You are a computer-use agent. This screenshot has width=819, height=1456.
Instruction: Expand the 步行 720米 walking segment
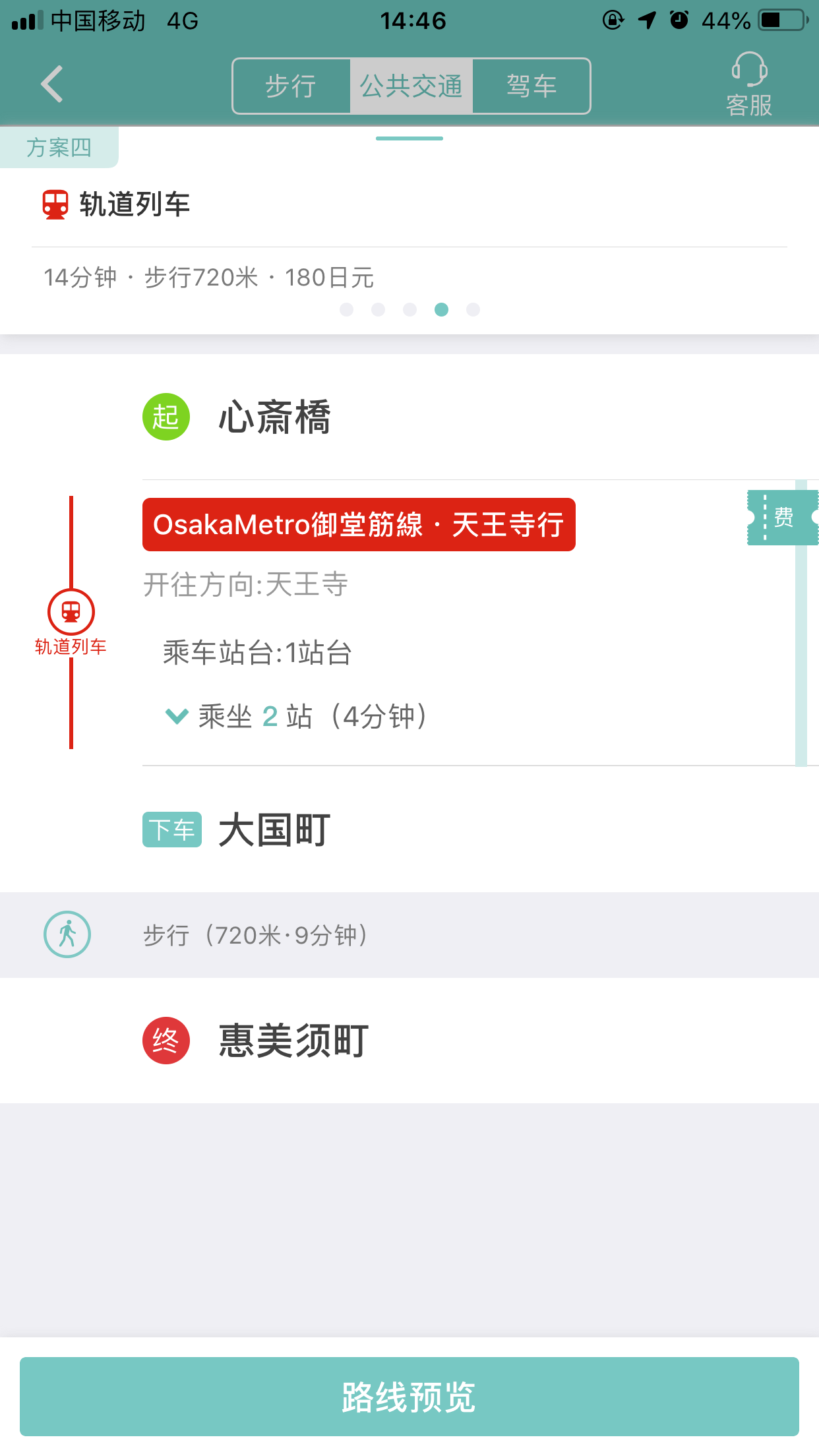(x=409, y=935)
